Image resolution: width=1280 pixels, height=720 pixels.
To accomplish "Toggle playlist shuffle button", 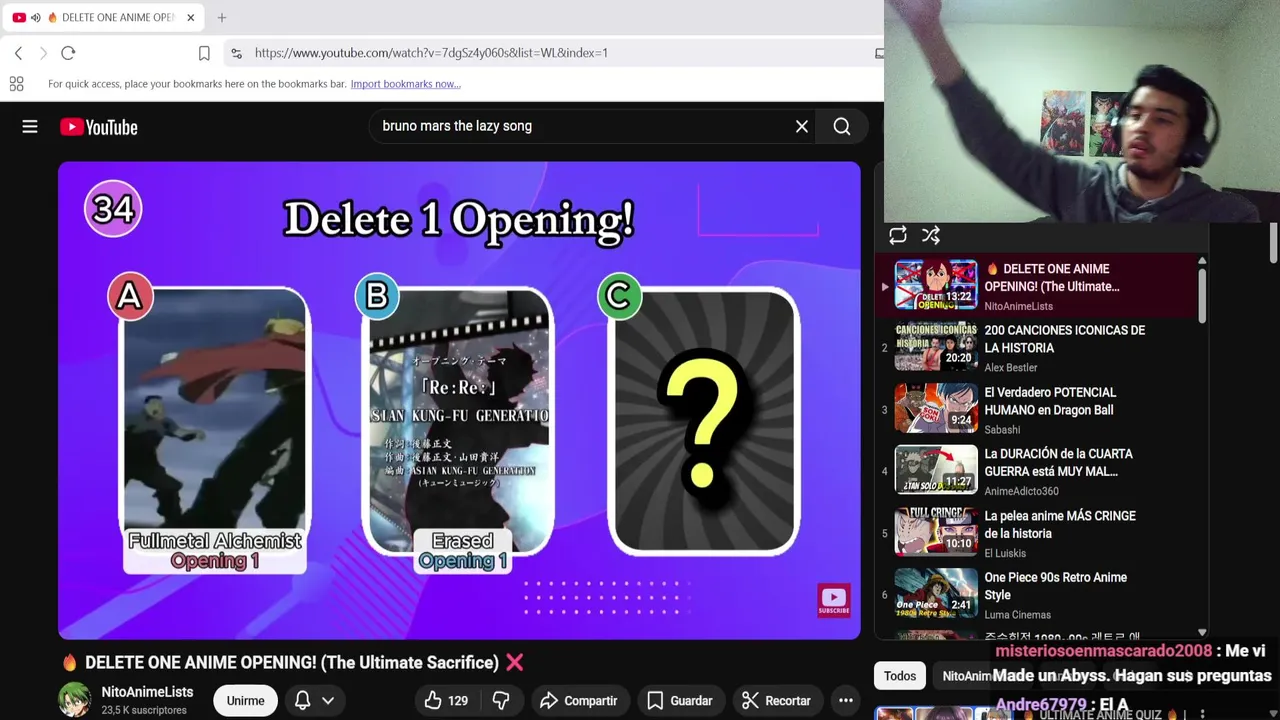I will point(931,235).
